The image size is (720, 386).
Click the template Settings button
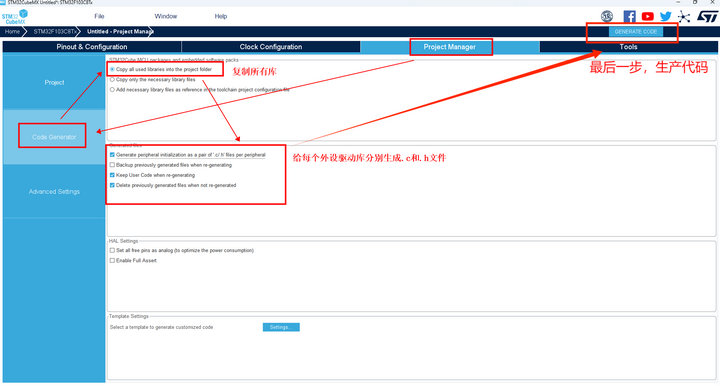281,327
